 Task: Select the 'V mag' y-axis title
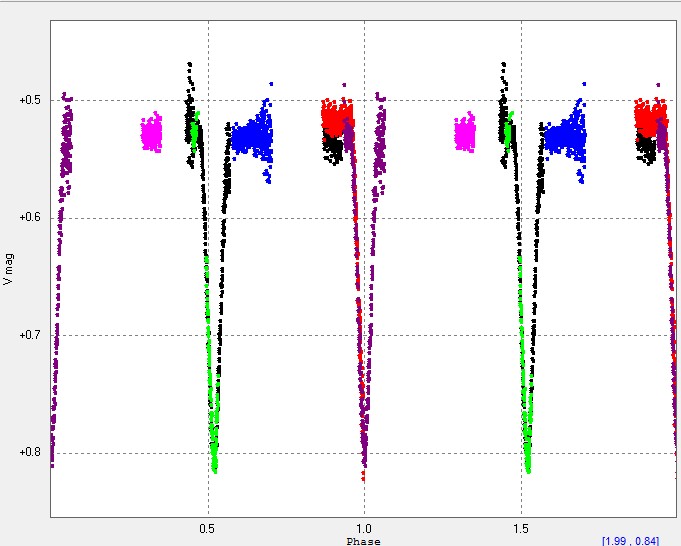(7, 269)
